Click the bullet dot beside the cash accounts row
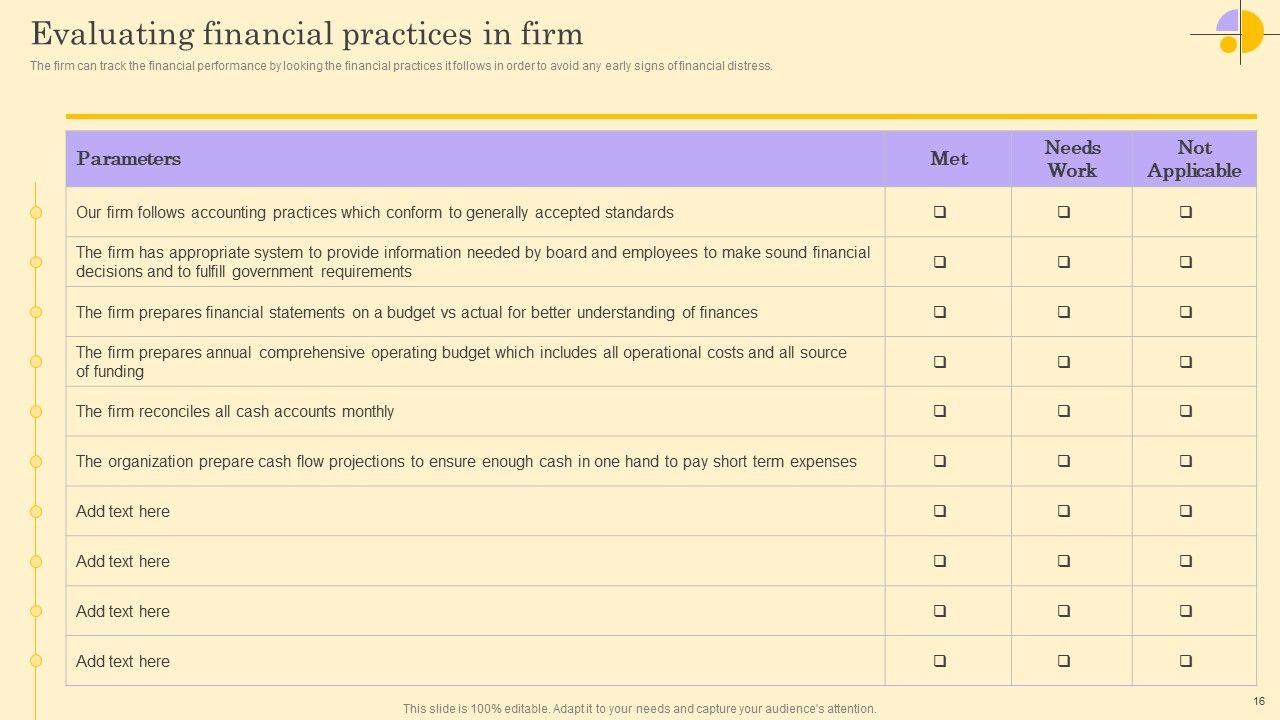Viewport: 1280px width, 720px height. 36,411
